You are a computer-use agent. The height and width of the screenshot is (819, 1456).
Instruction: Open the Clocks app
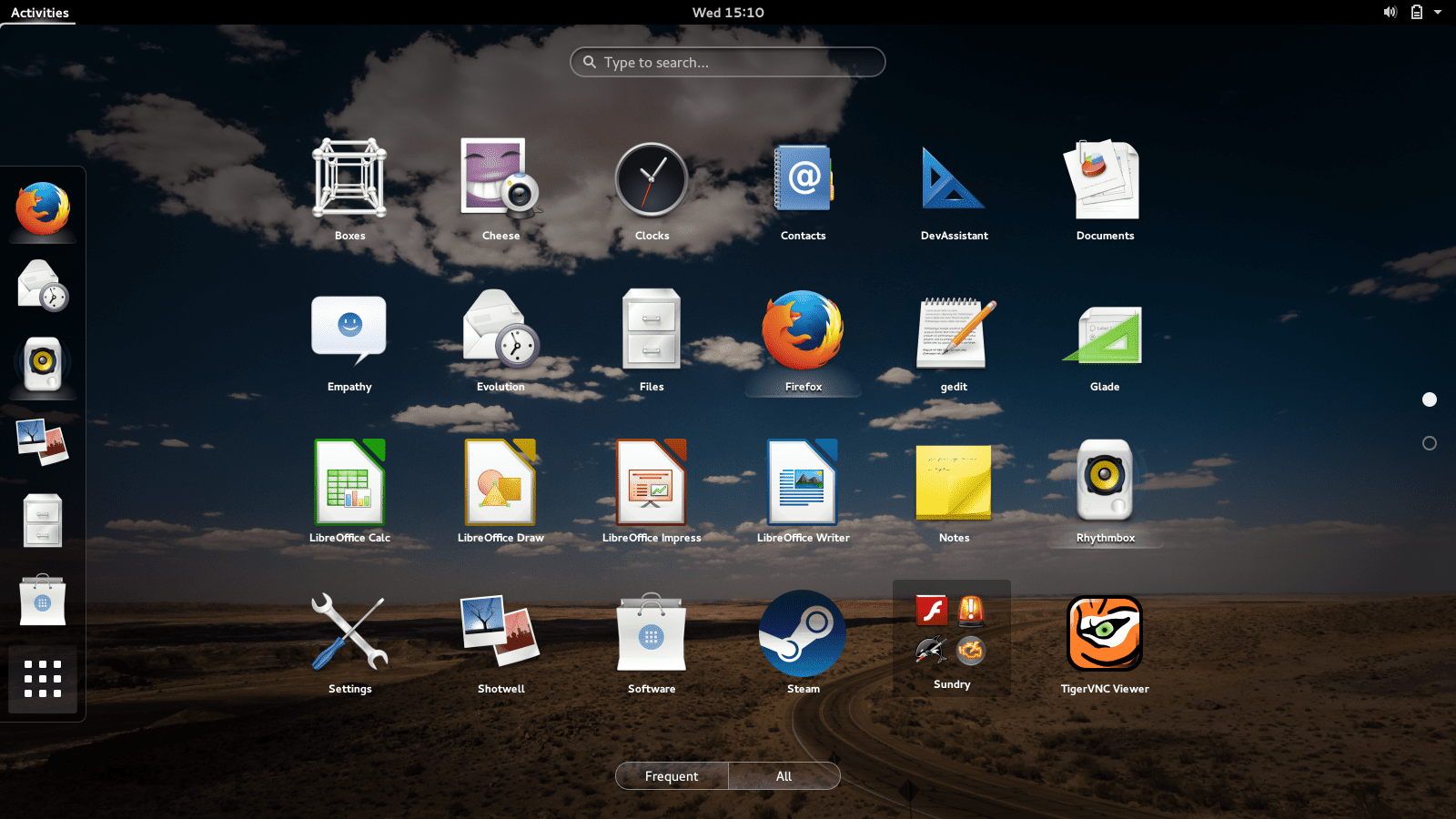(x=652, y=188)
